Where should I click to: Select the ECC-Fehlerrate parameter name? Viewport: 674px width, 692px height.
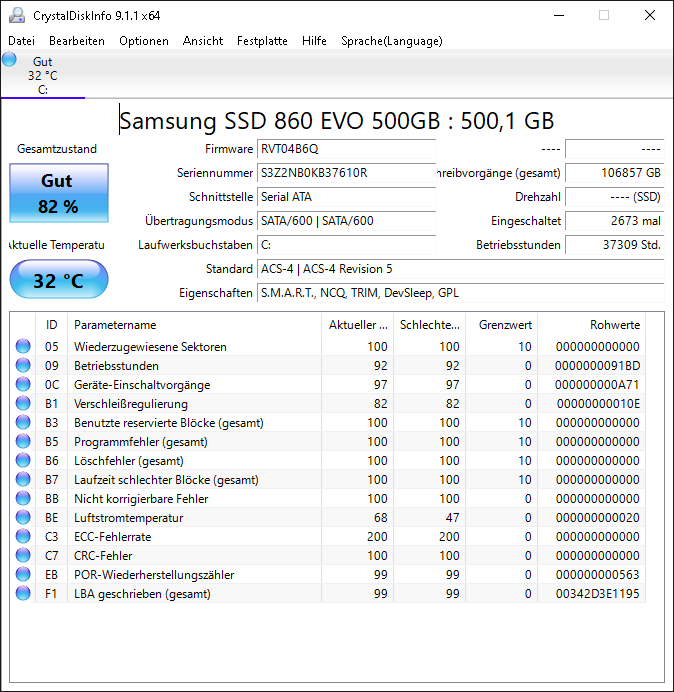113,537
